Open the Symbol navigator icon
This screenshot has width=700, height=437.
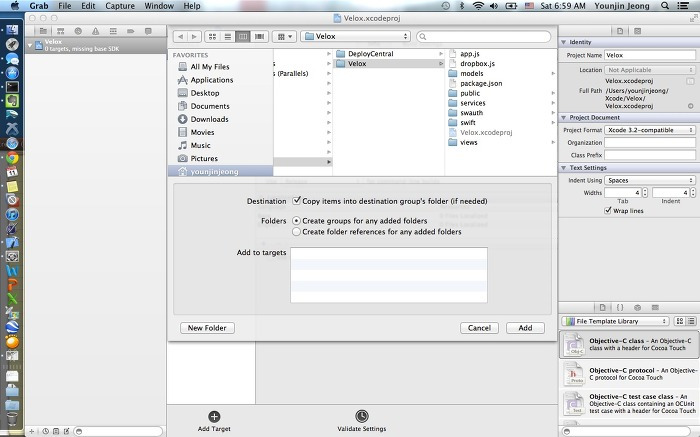pos(61,31)
